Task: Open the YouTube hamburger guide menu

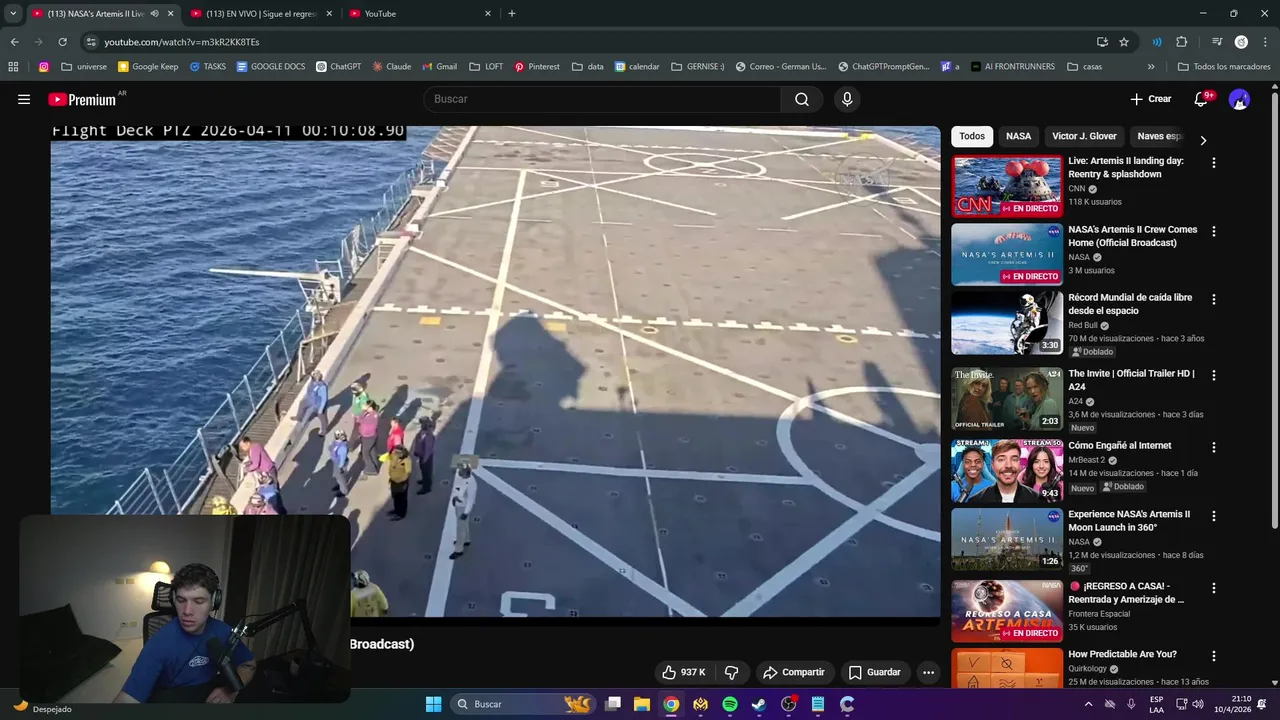Action: point(24,99)
